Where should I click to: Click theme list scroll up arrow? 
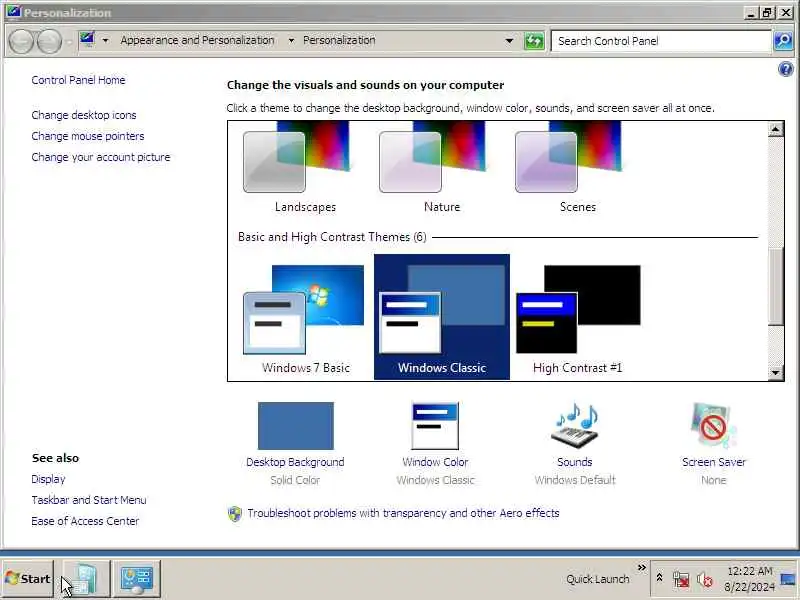(776, 129)
